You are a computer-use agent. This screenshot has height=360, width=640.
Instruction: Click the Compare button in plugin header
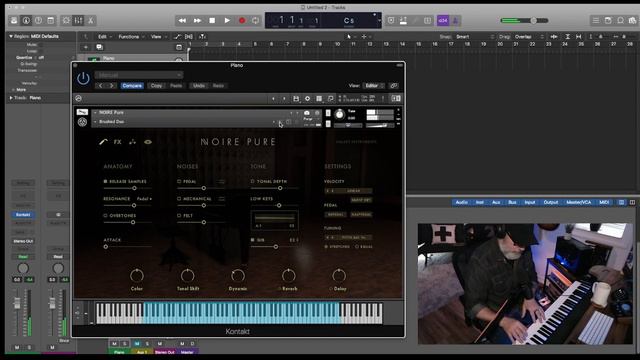132,86
